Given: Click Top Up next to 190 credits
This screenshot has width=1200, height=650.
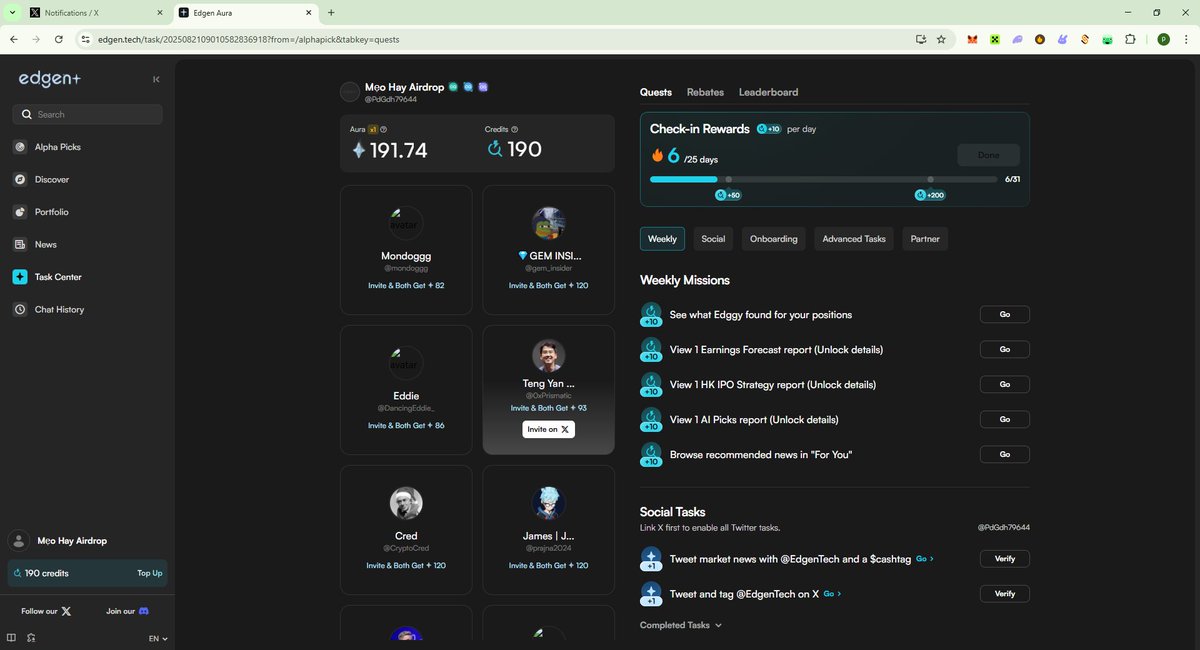Looking at the screenshot, I should (x=149, y=574).
